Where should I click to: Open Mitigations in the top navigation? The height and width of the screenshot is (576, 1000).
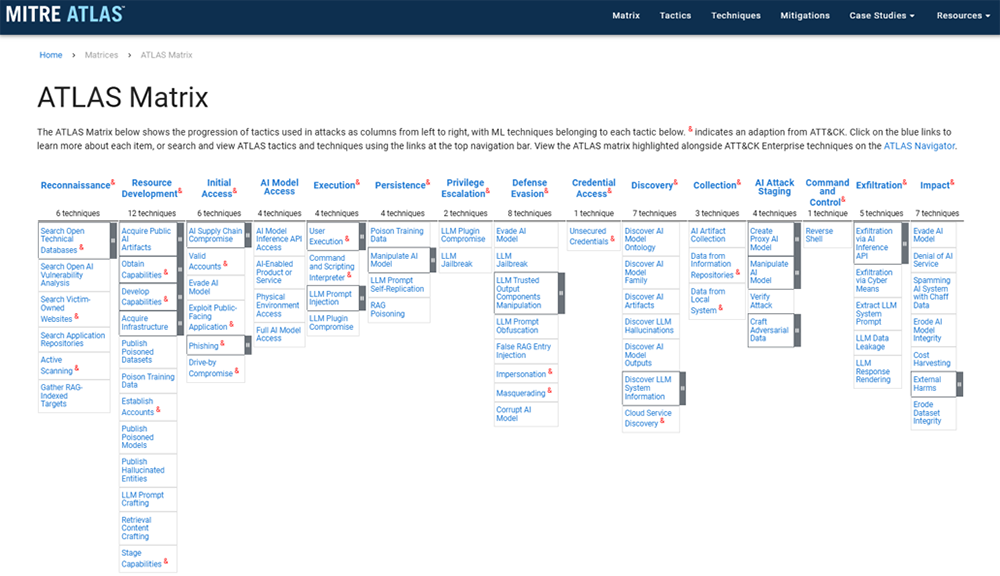tap(805, 15)
